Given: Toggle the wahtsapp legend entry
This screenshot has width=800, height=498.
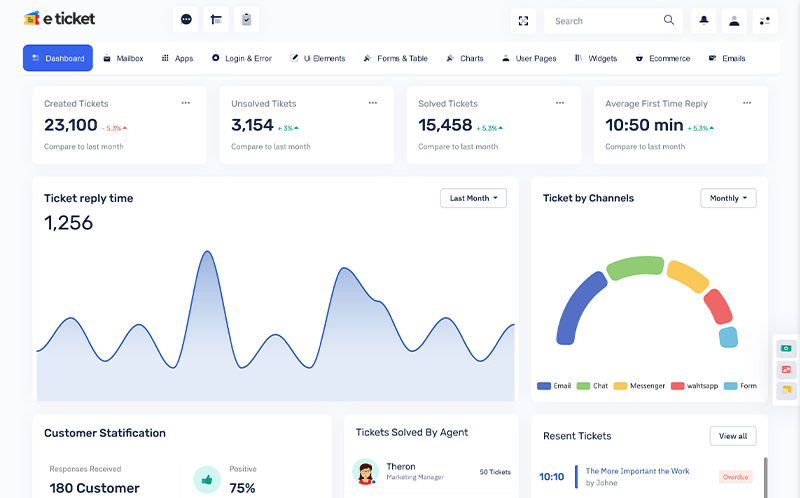Looking at the screenshot, I should click(x=694, y=386).
